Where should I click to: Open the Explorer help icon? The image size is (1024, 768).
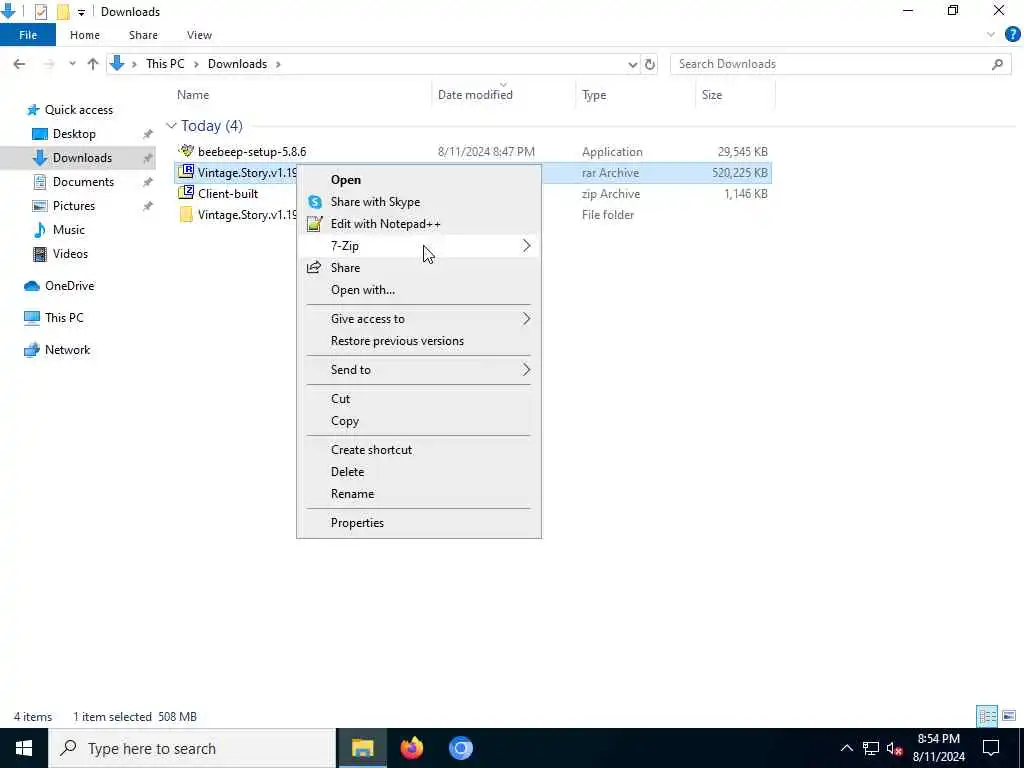[x=1012, y=35]
